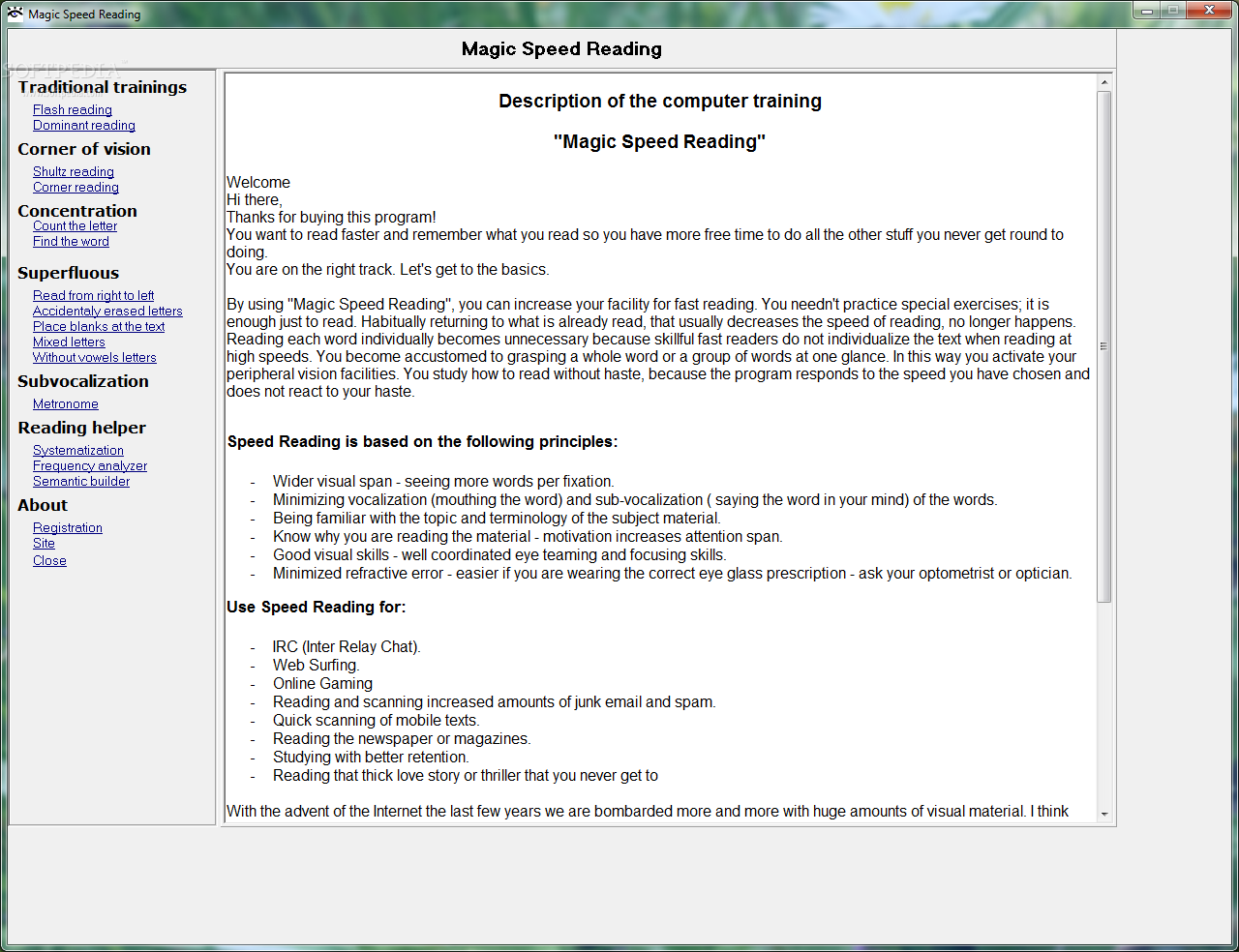Click the Close link under About
The image size is (1239, 952).
tap(49, 561)
